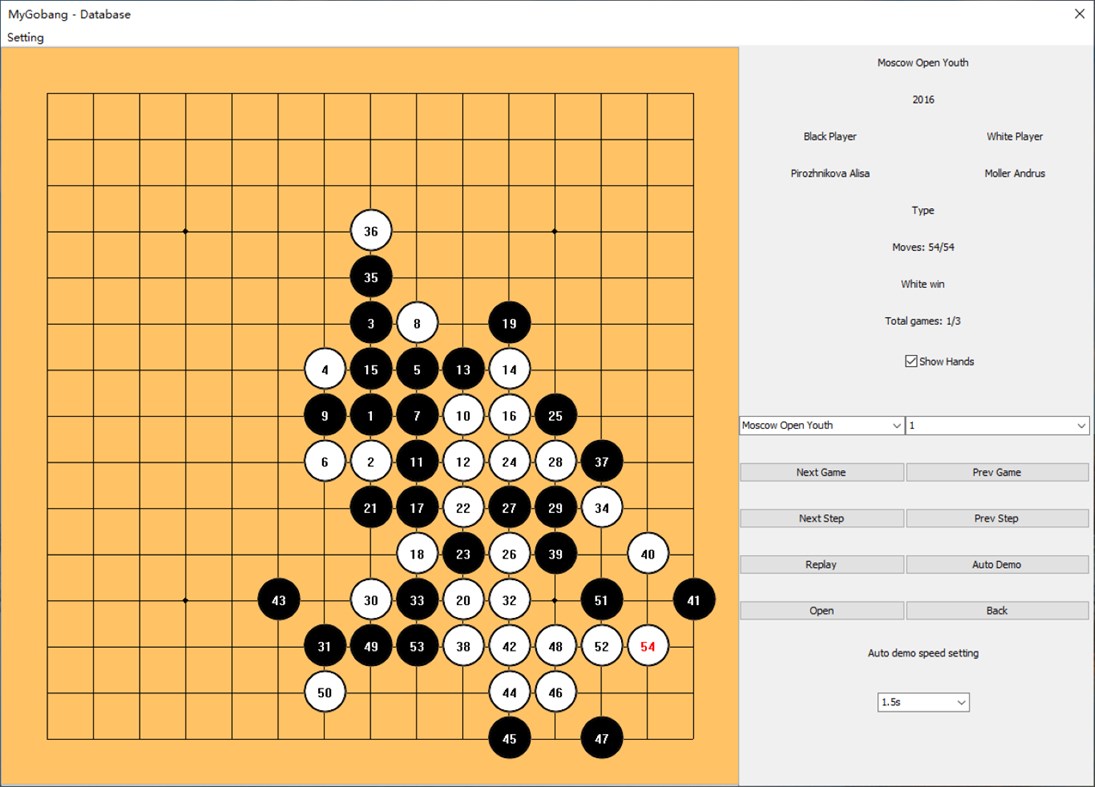This screenshot has height=787, width=1095.
Task: Advance one move with Next Step
Action: (820, 518)
